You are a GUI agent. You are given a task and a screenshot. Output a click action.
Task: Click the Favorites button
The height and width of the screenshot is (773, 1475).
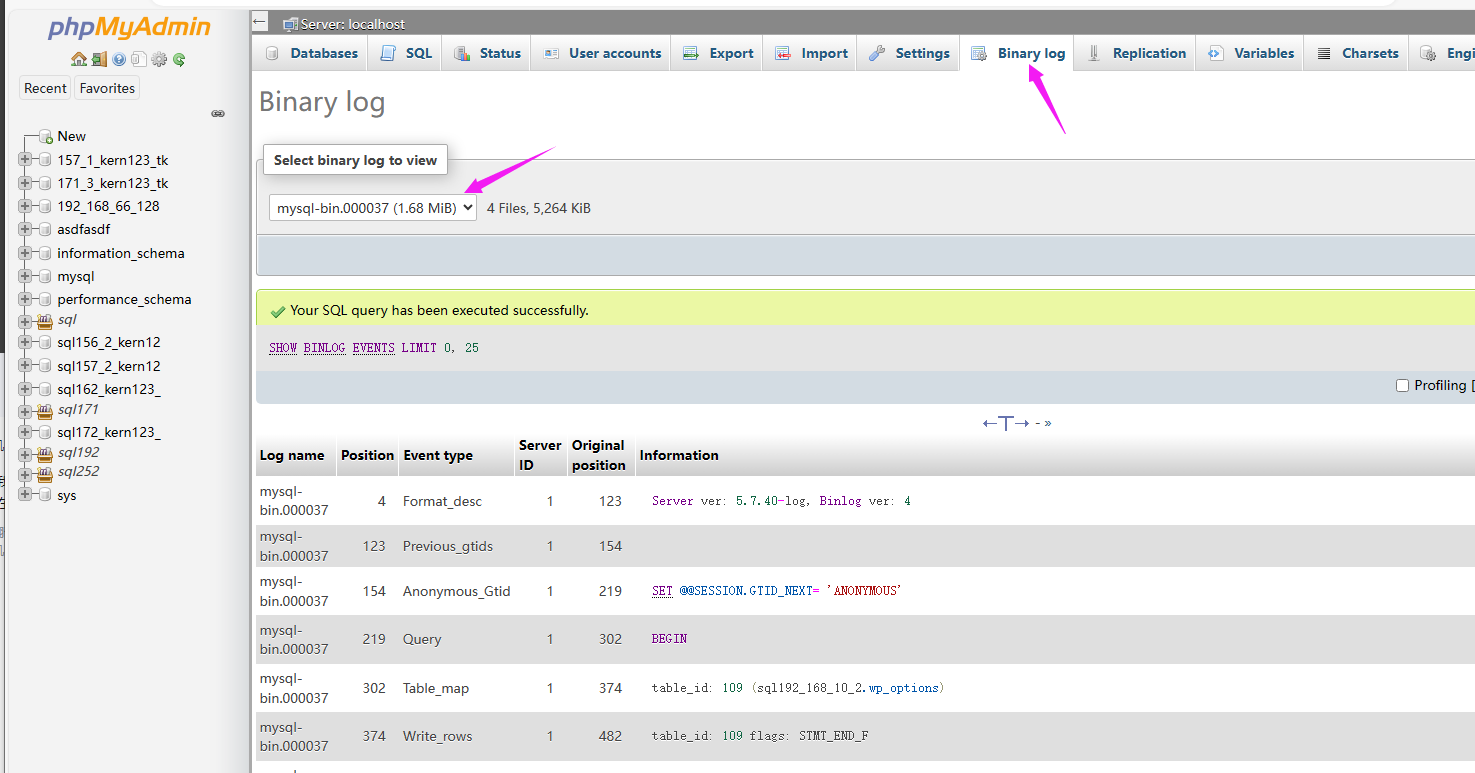click(107, 88)
